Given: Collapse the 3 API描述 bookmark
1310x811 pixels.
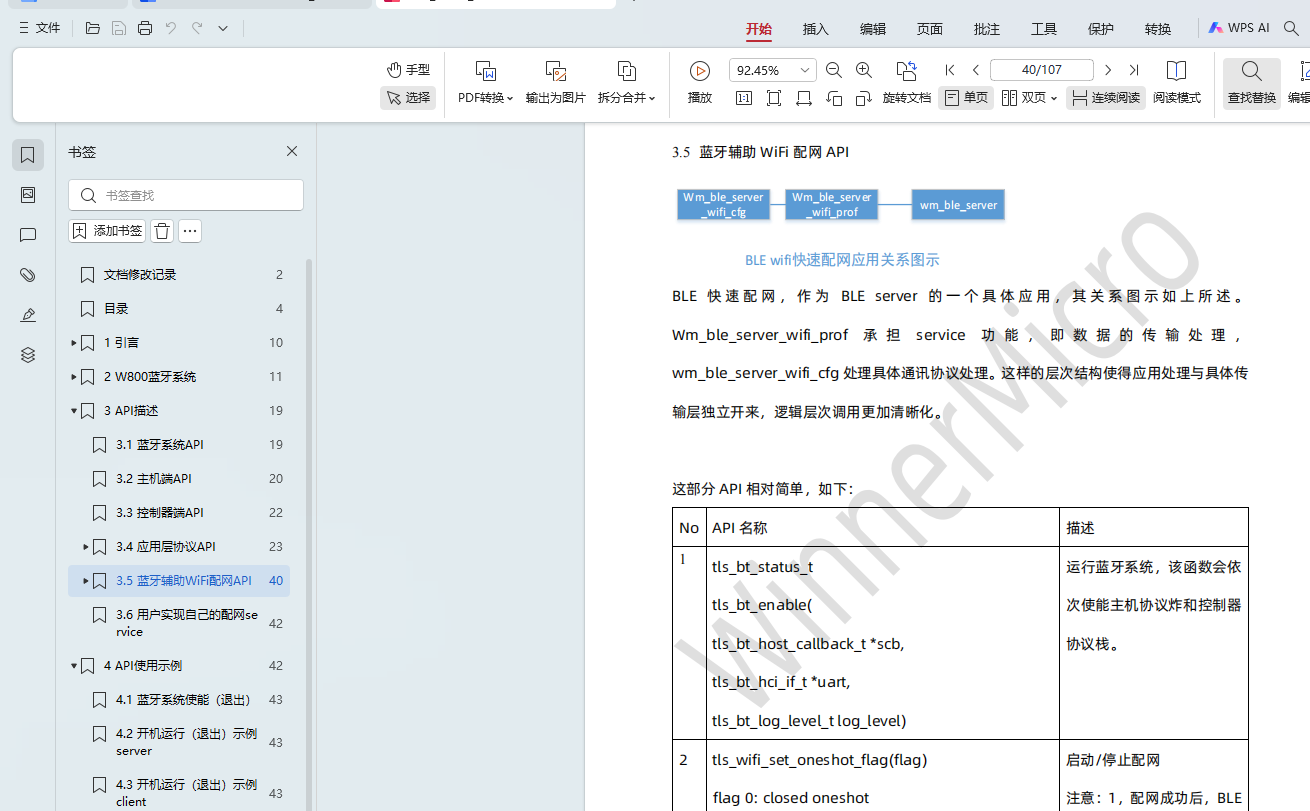Looking at the screenshot, I should (74, 410).
